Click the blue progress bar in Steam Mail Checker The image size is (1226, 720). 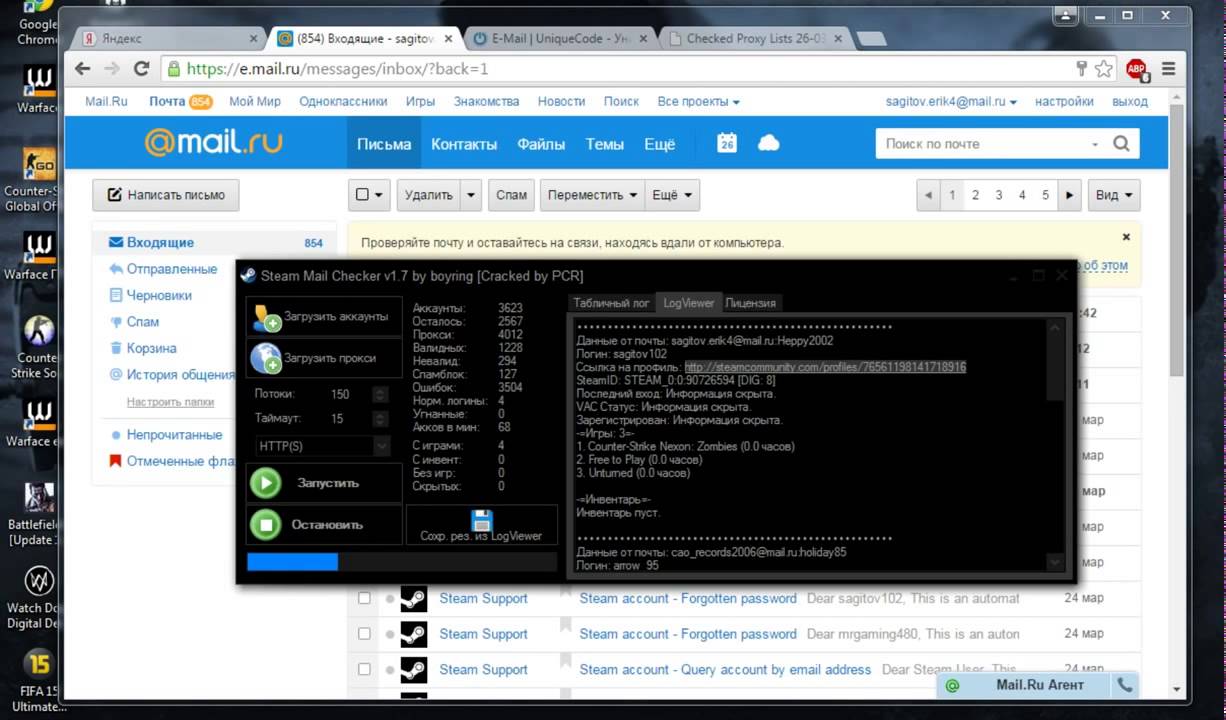292,561
